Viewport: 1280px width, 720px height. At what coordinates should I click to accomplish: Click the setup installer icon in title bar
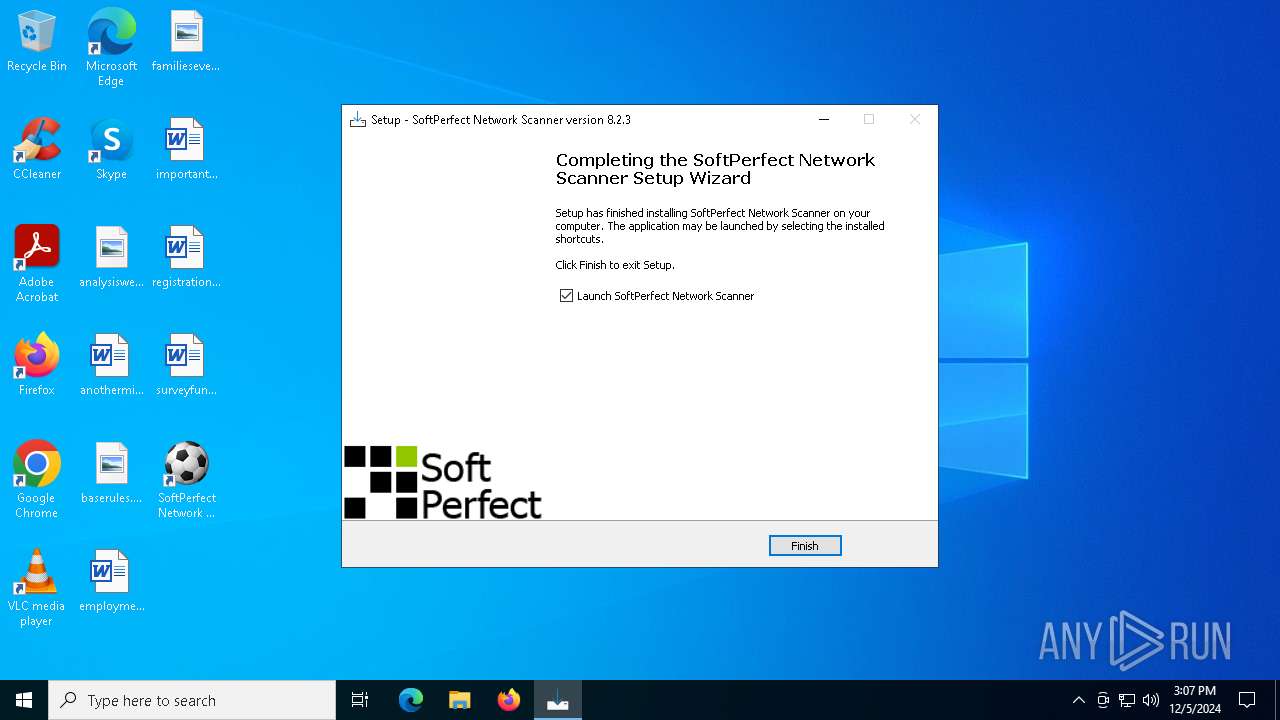point(357,120)
